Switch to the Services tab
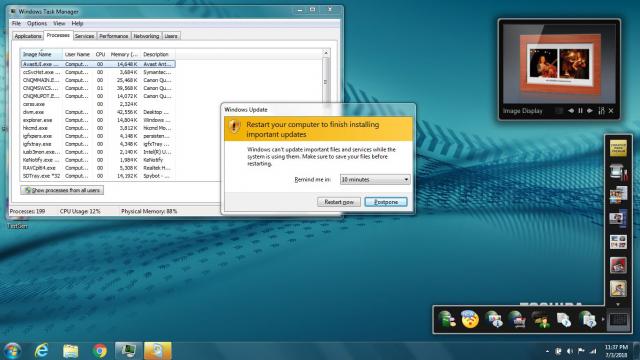640x360 pixels. click(x=84, y=36)
